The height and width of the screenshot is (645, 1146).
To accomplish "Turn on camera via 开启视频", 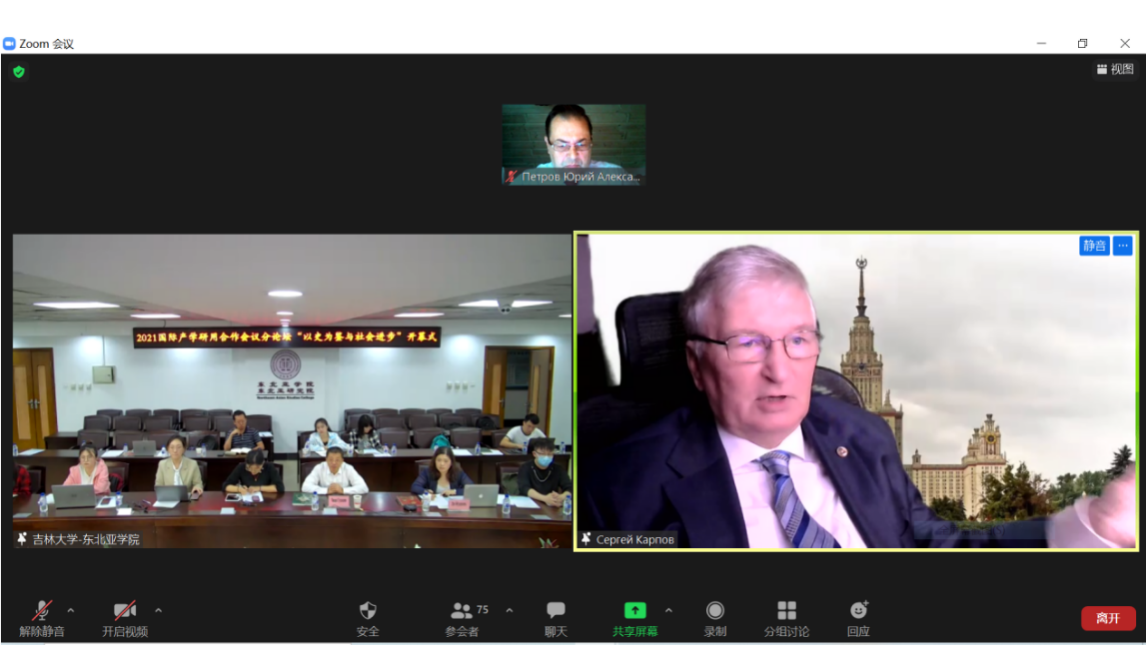I will click(125, 611).
